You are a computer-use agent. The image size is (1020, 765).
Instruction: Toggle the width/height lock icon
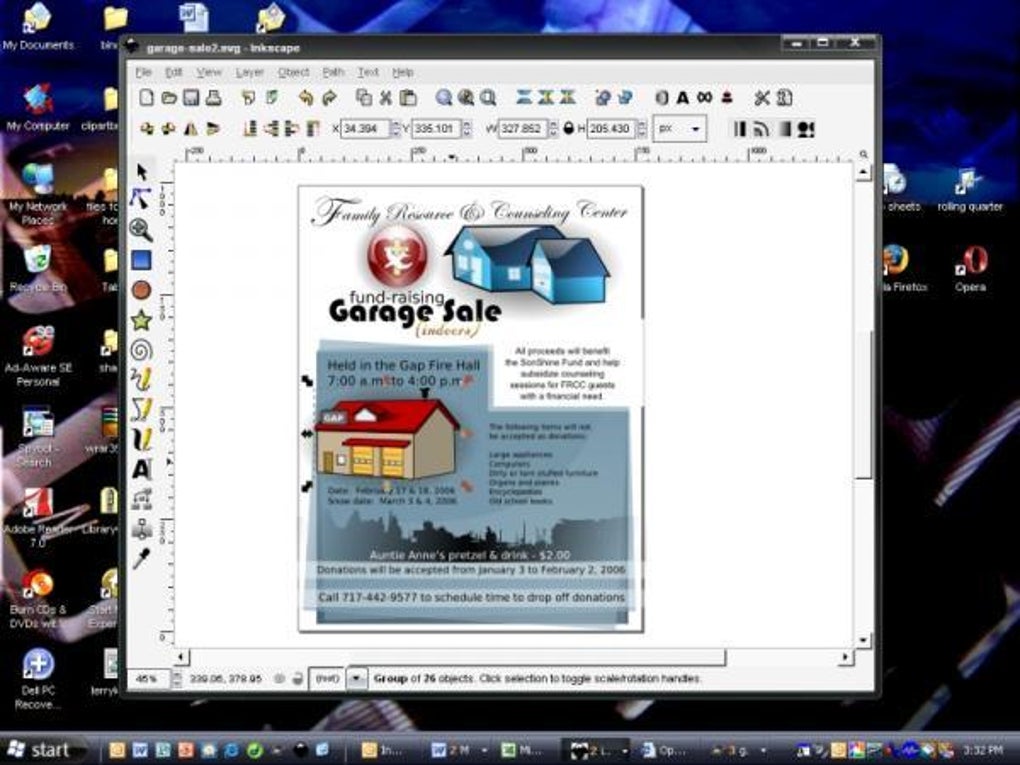coord(569,129)
